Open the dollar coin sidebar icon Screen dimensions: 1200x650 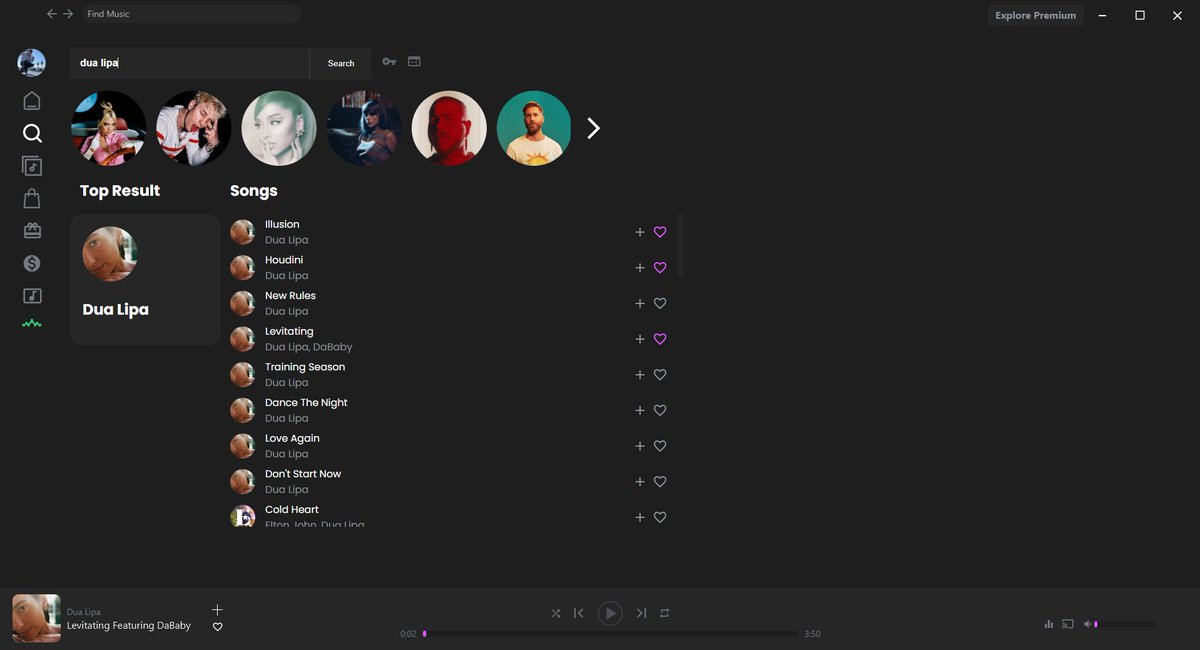(32, 263)
